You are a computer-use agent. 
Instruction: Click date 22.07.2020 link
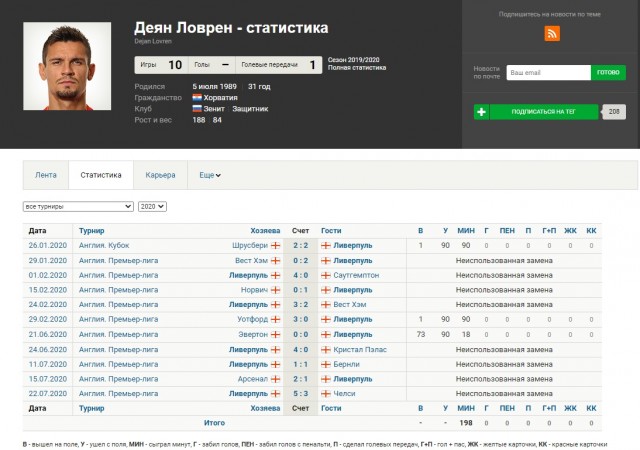click(x=48, y=394)
